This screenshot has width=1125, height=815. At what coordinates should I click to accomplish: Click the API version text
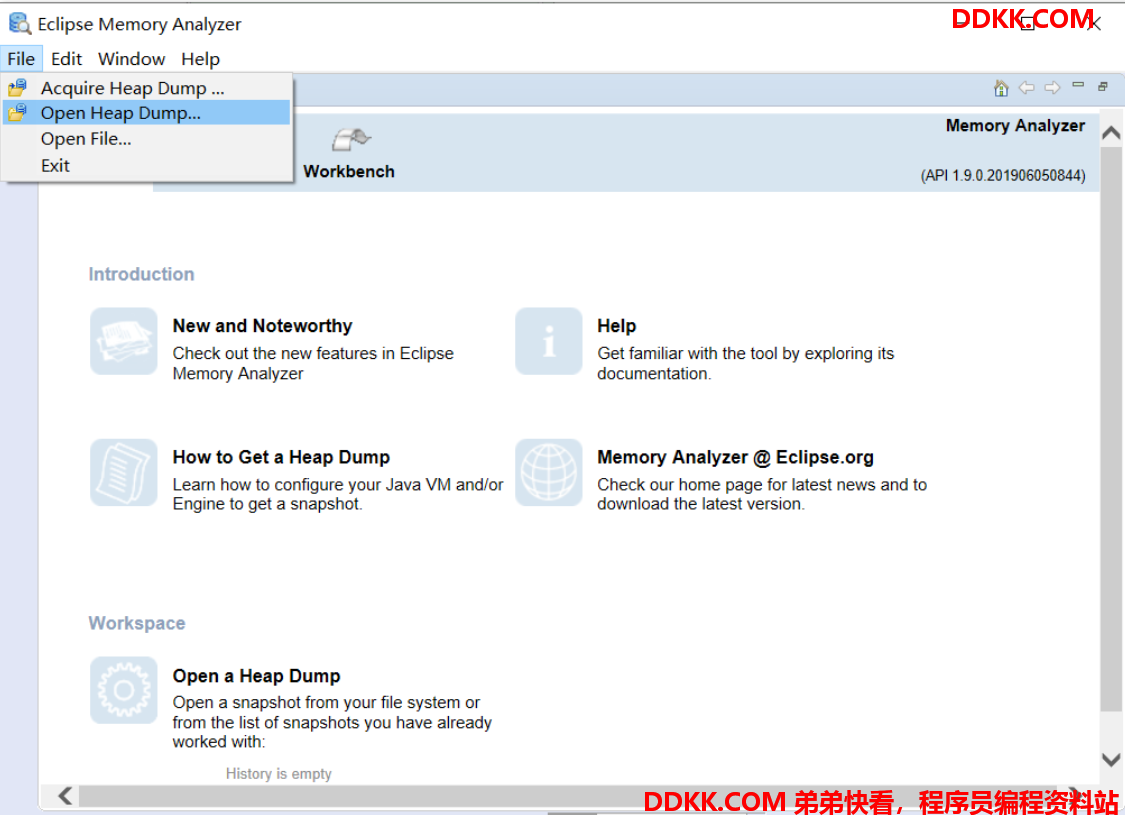(x=1003, y=176)
